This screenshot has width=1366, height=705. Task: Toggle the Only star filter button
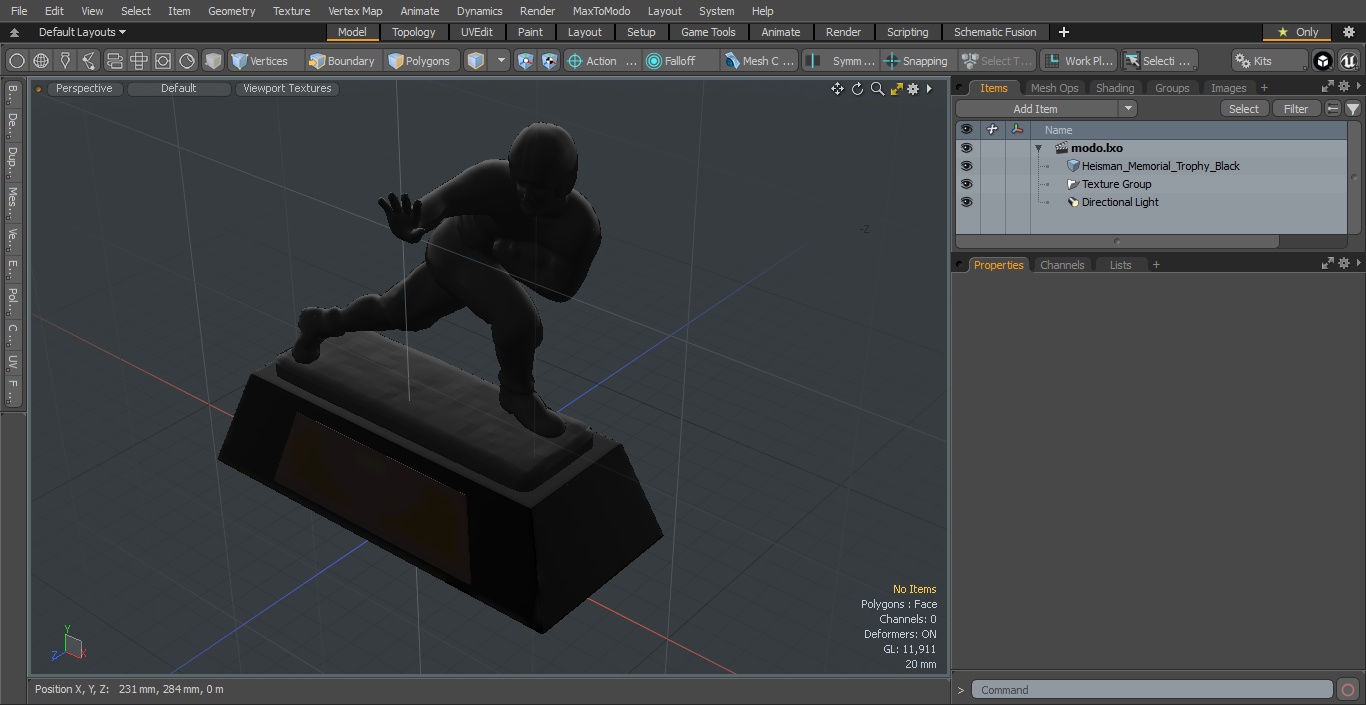[x=1298, y=32]
